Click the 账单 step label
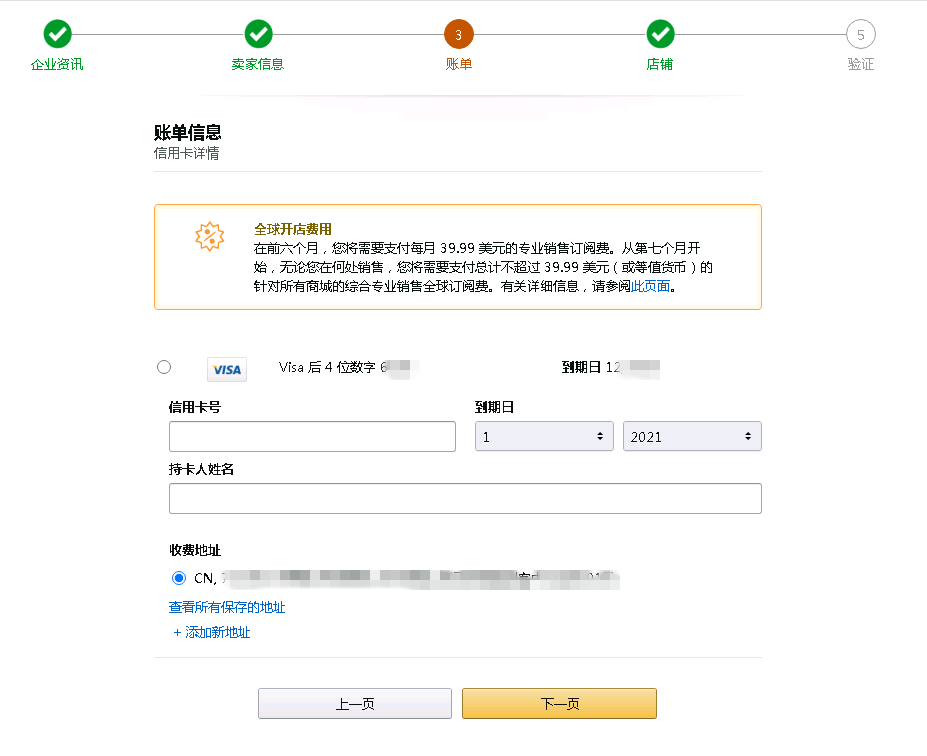927x756 pixels. 459,62
